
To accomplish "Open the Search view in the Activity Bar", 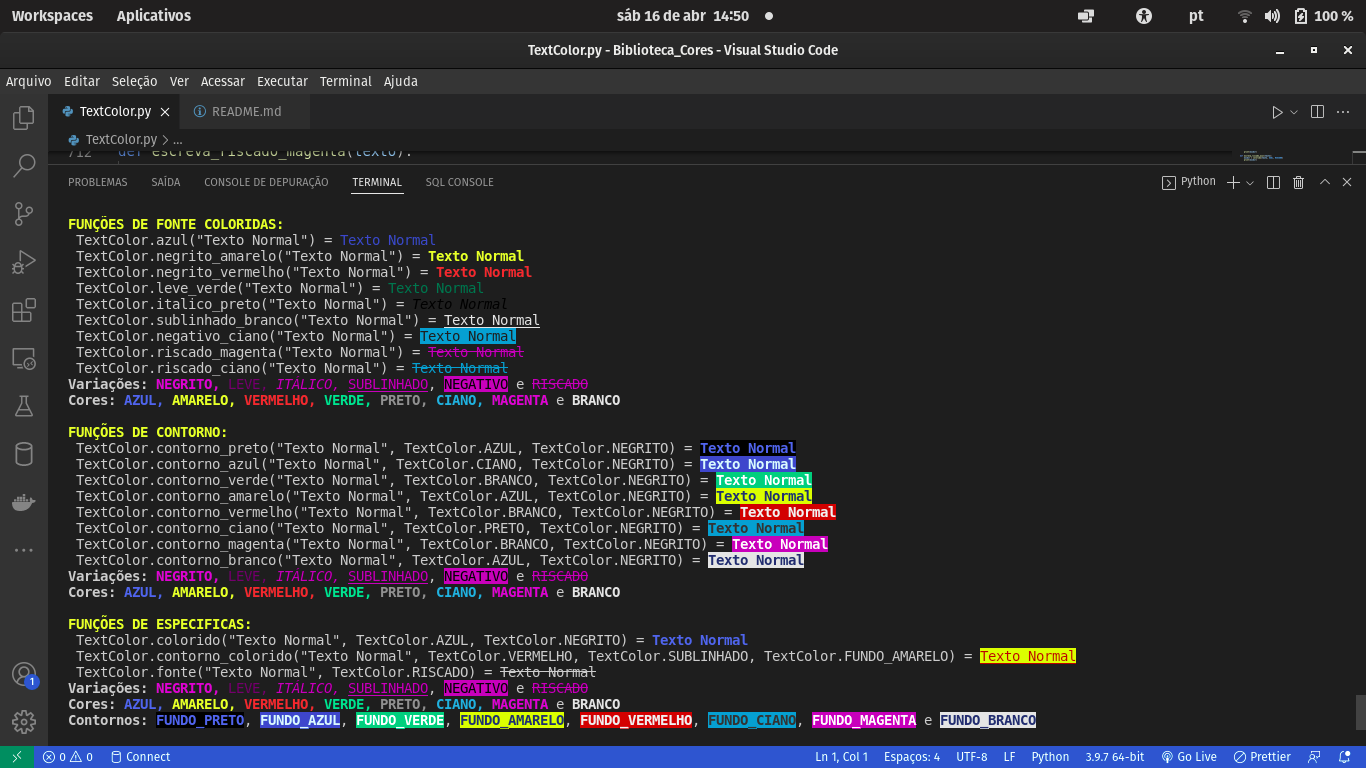I will tap(24, 165).
